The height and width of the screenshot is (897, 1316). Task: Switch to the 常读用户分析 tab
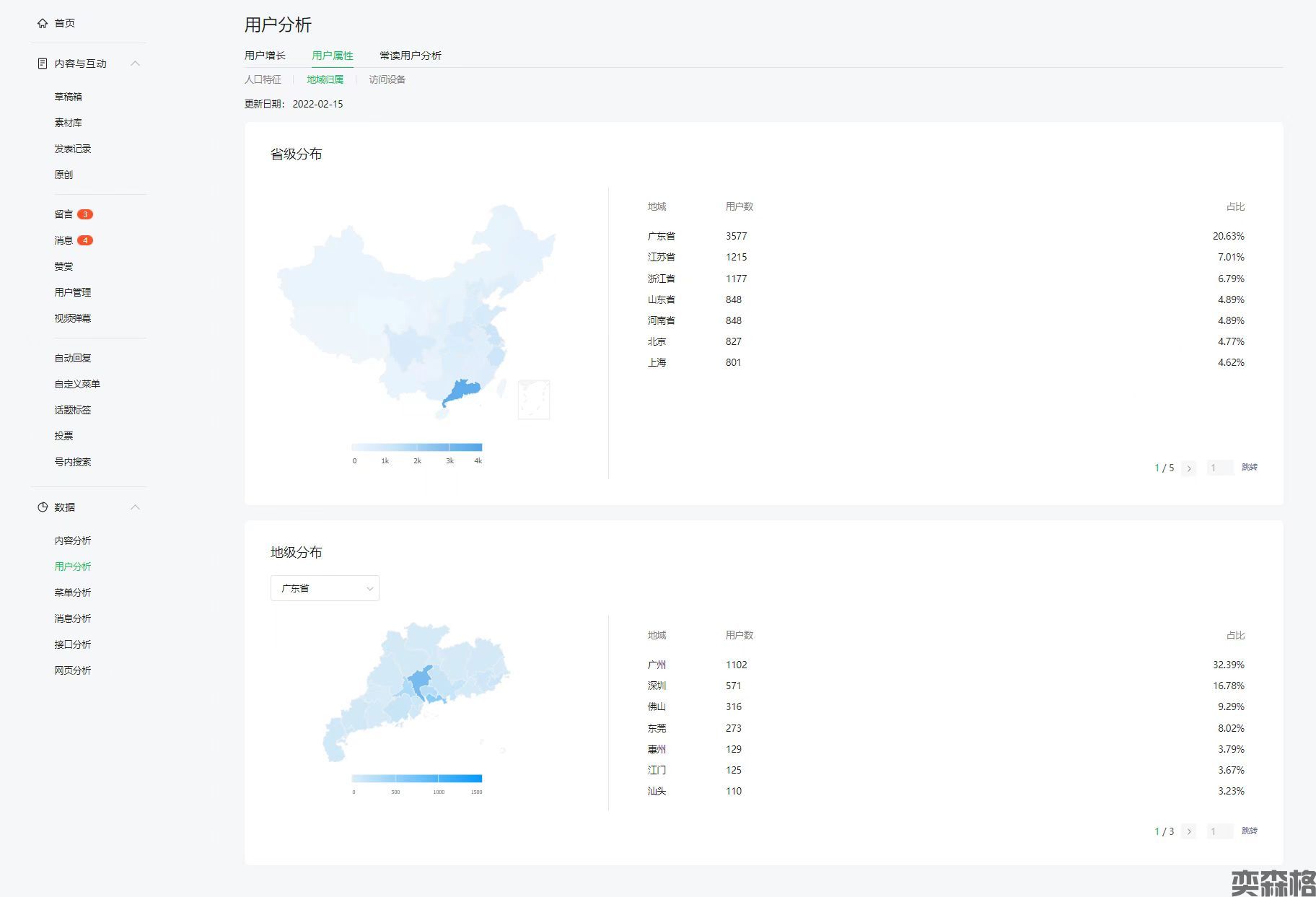[410, 56]
